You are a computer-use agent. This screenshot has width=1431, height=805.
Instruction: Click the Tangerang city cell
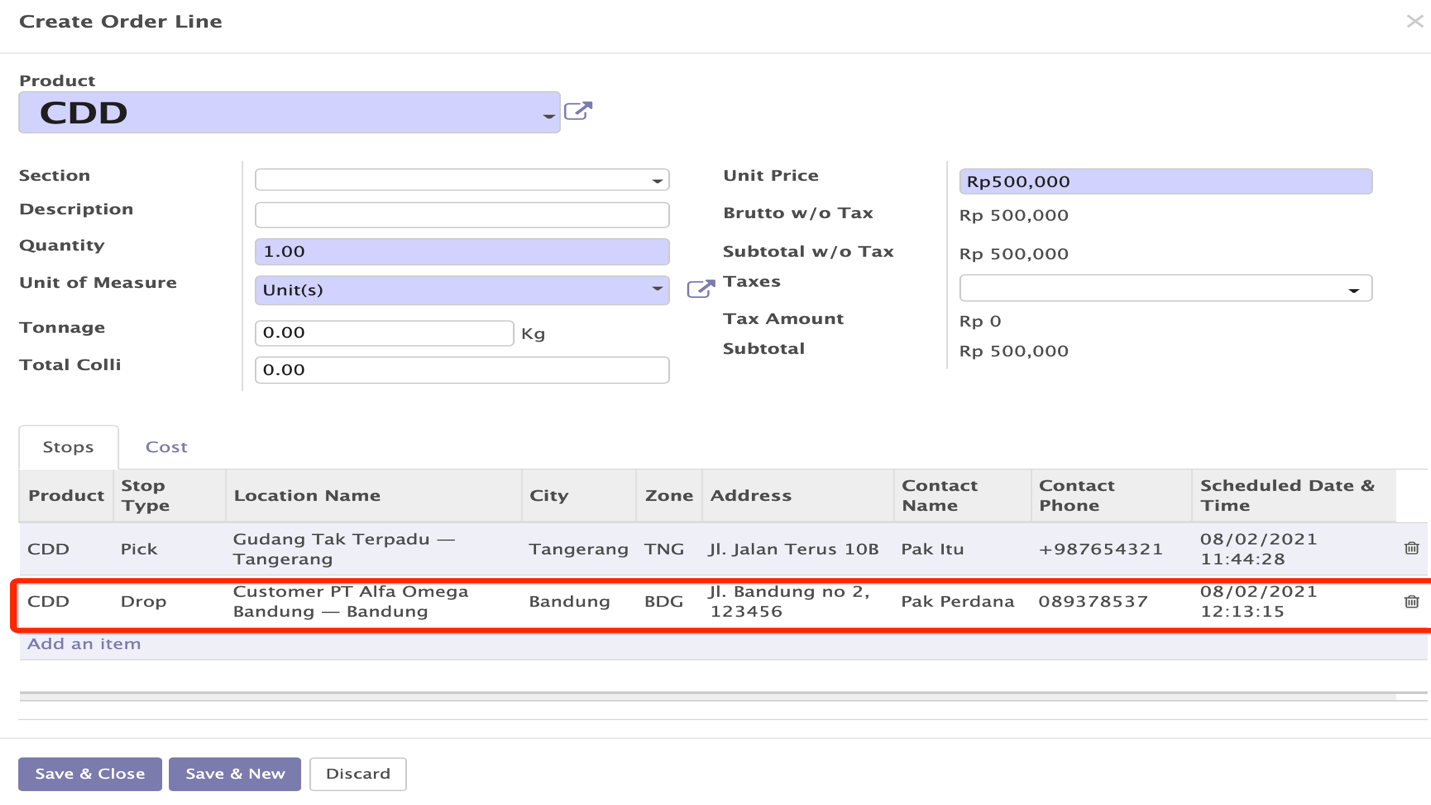click(578, 549)
